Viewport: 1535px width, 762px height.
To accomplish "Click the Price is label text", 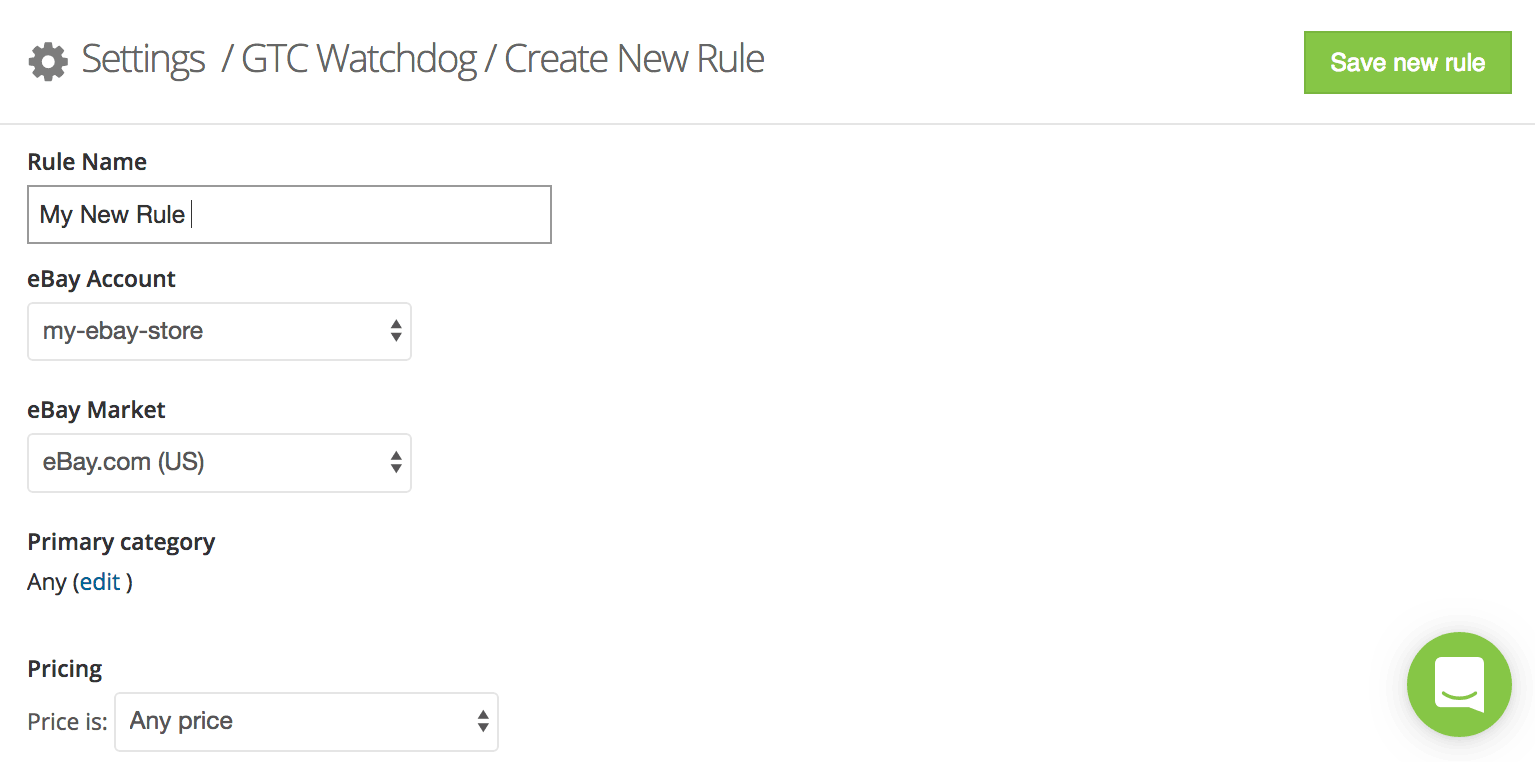I will 67,722.
